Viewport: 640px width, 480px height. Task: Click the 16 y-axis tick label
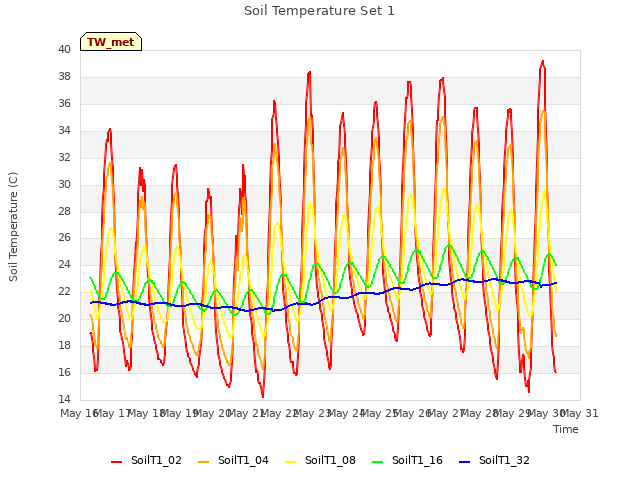[x=64, y=372]
